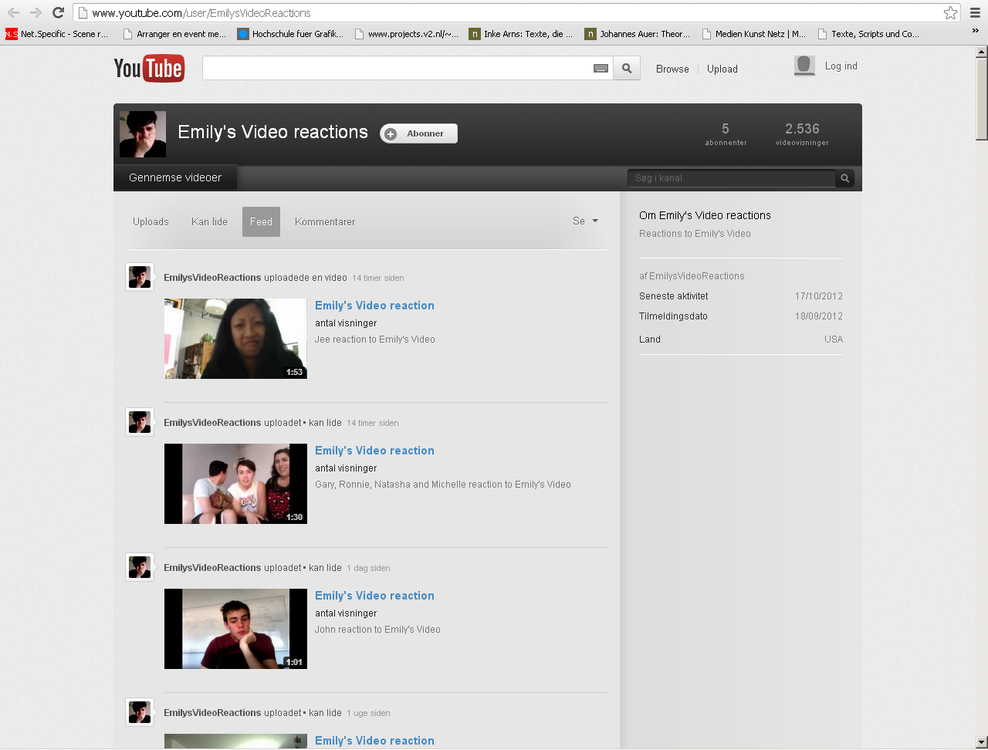The image size is (988, 750).
Task: Click Emily's Video reaction title for John video
Action: [x=374, y=596]
